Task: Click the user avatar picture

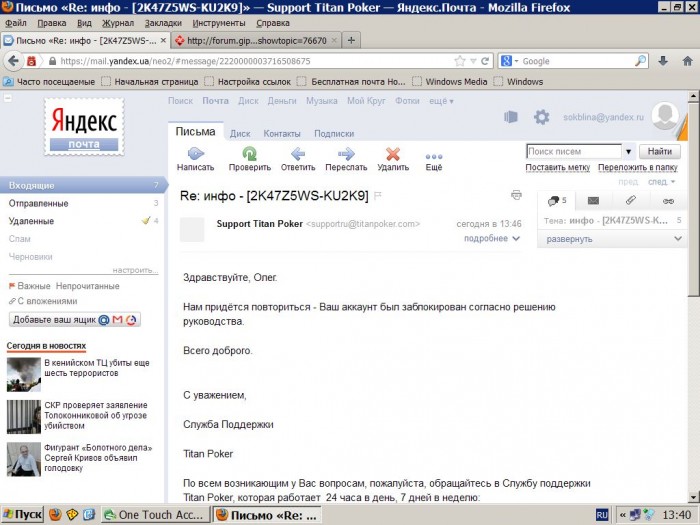Action: click(x=665, y=116)
